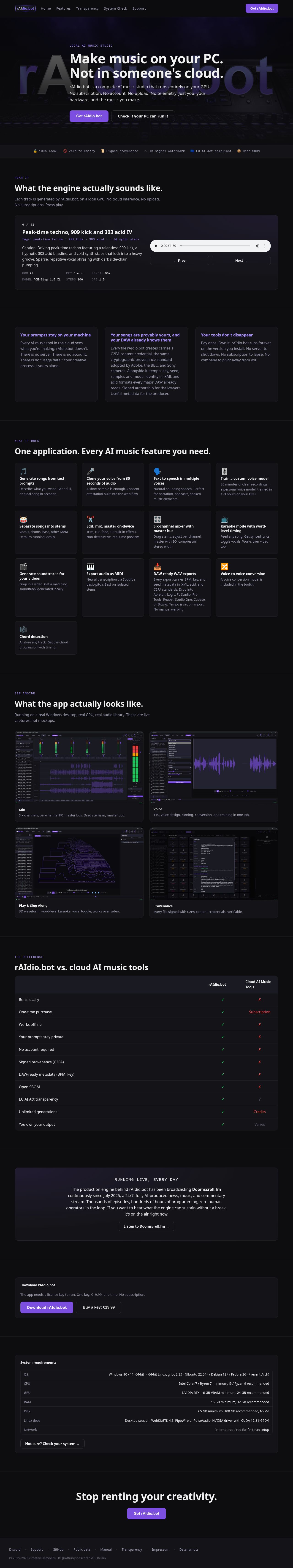The height and width of the screenshot is (1568, 293).
Task: Click the speaking head icon on Text-to-speech card
Action: tap(157, 471)
